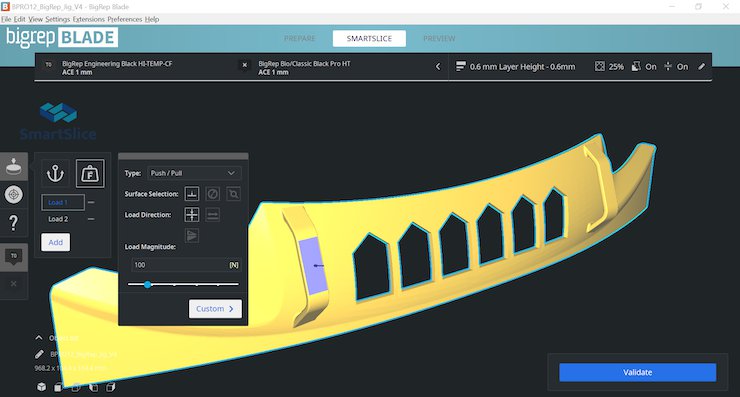Toggle adhesion setting showing On

tap(676, 67)
